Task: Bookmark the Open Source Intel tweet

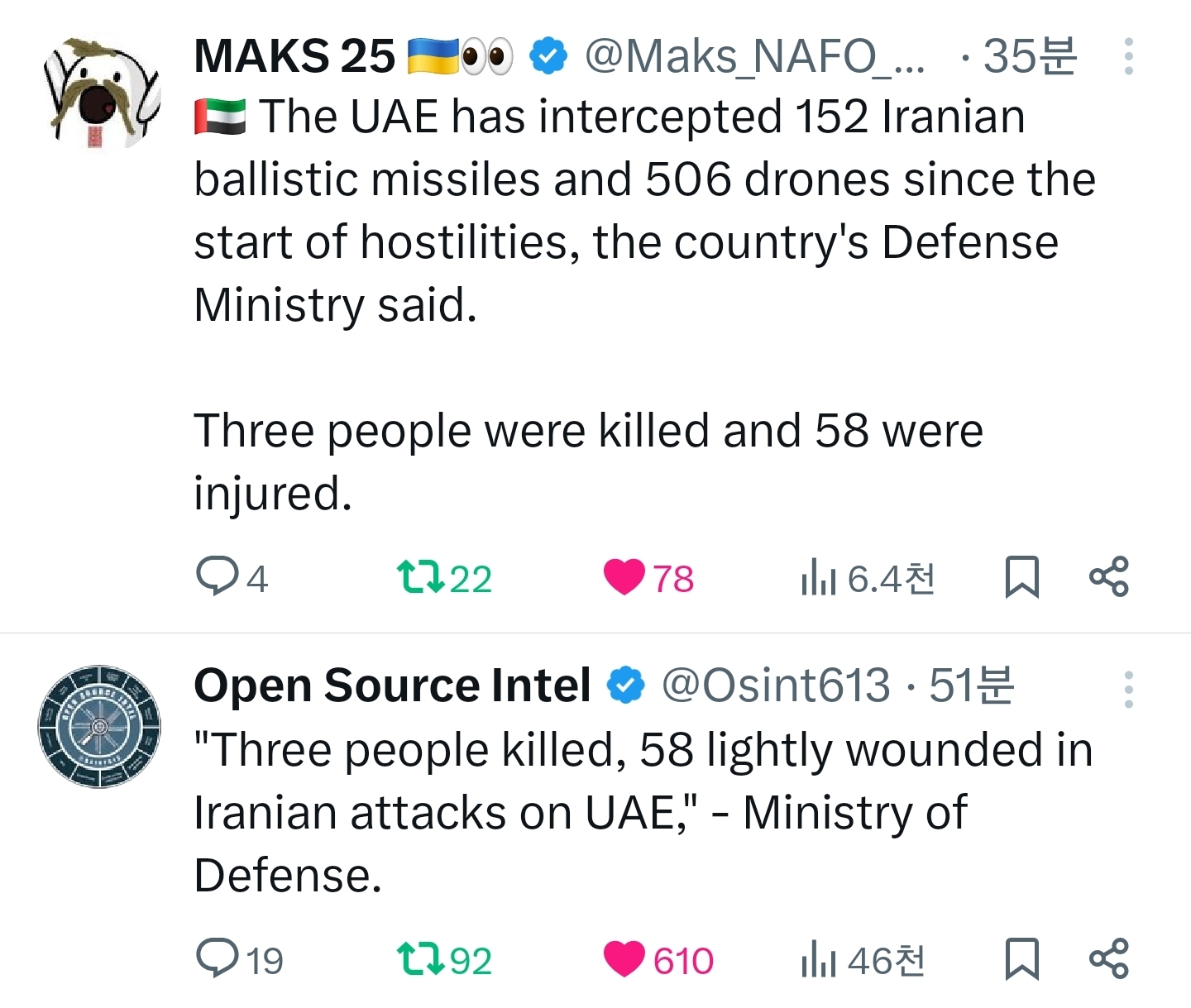Action: click(1021, 958)
